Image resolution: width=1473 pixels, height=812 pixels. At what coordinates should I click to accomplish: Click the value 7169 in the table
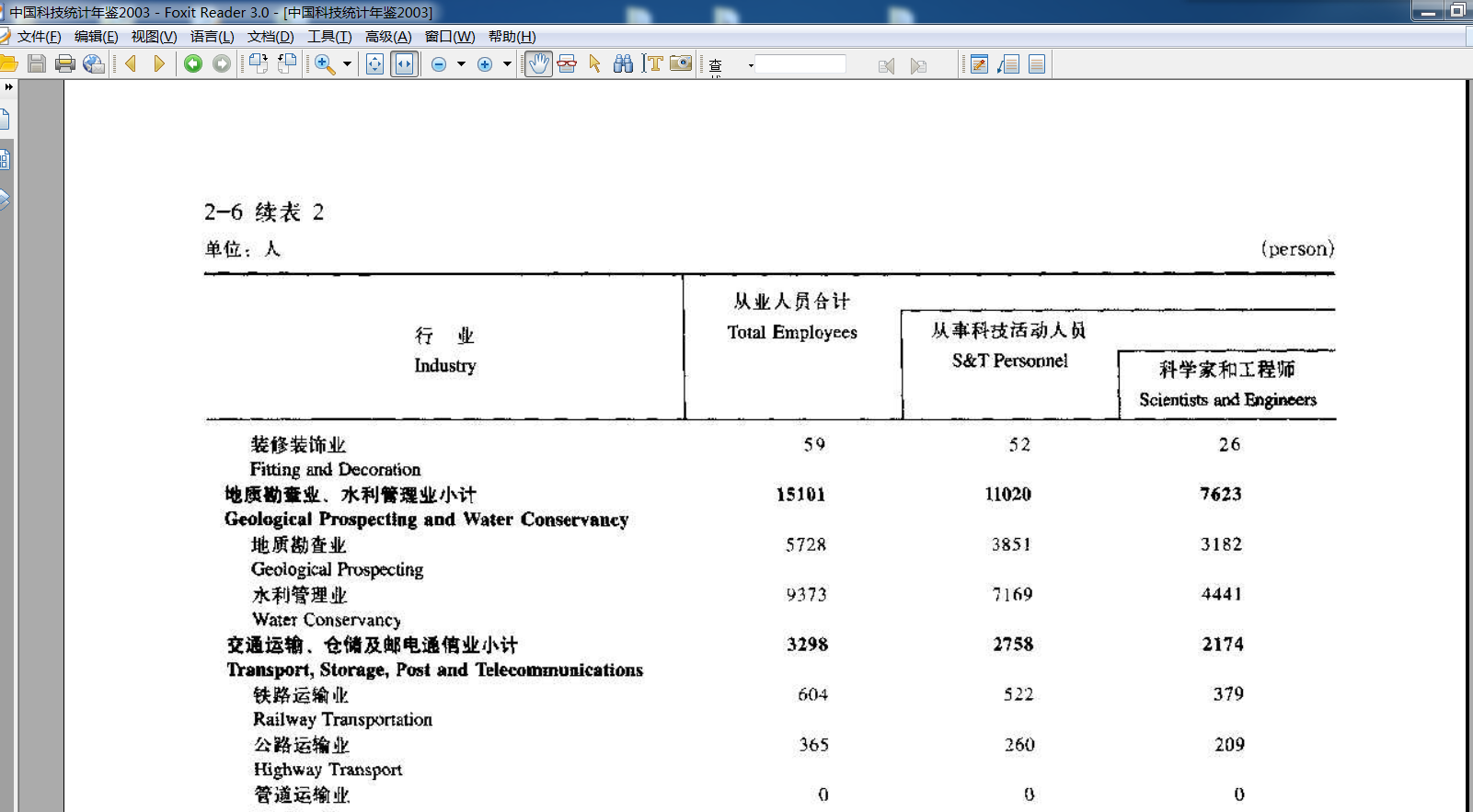pyautogui.click(x=1012, y=595)
